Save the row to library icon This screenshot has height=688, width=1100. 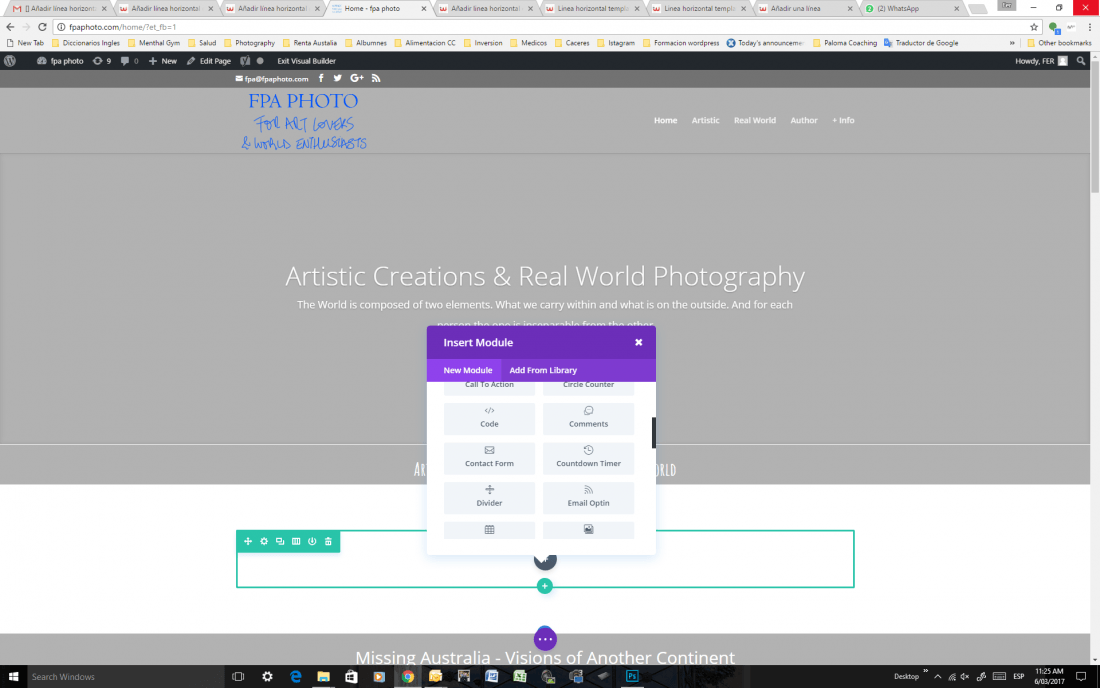pos(312,541)
